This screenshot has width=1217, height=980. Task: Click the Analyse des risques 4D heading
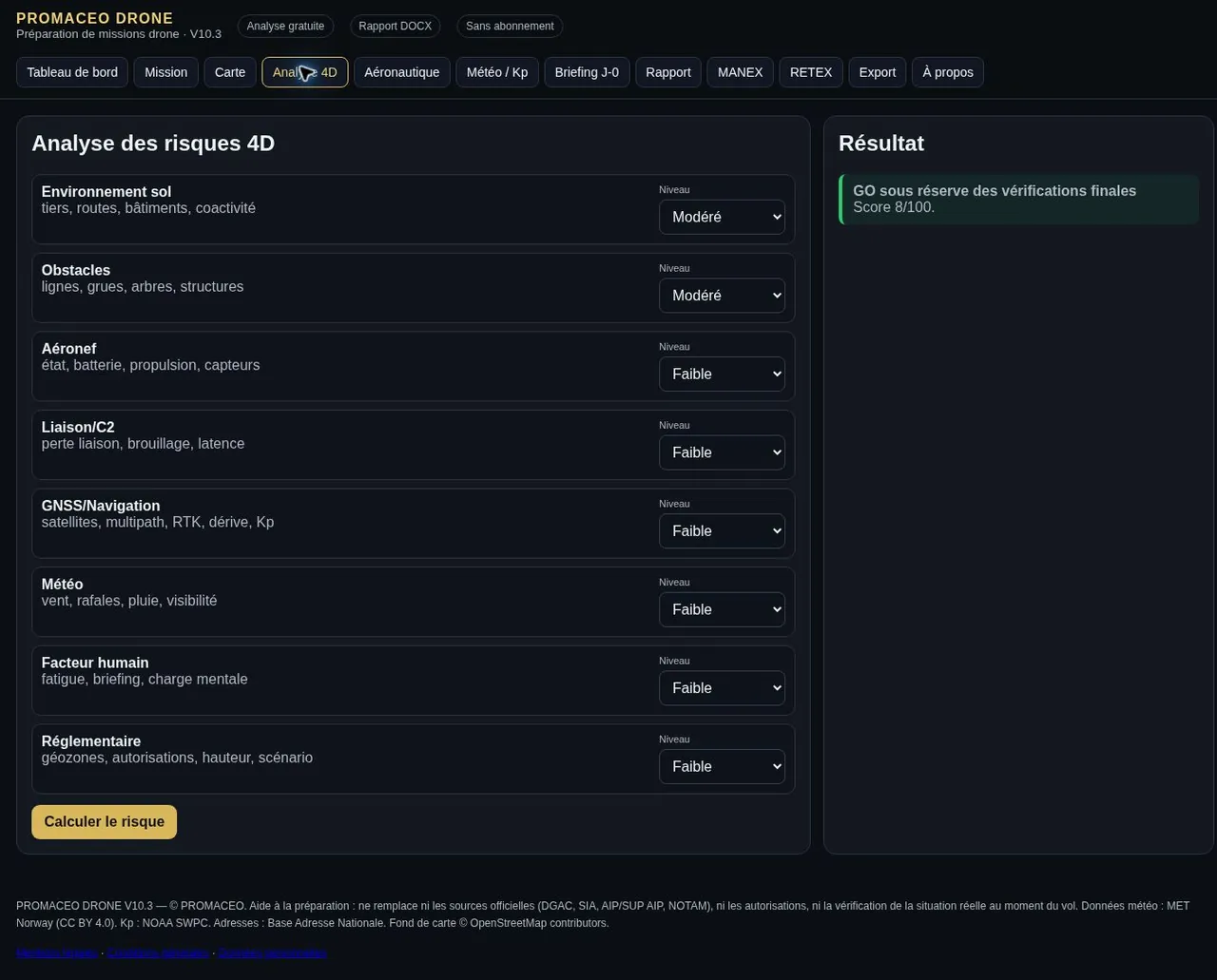pyautogui.click(x=153, y=144)
